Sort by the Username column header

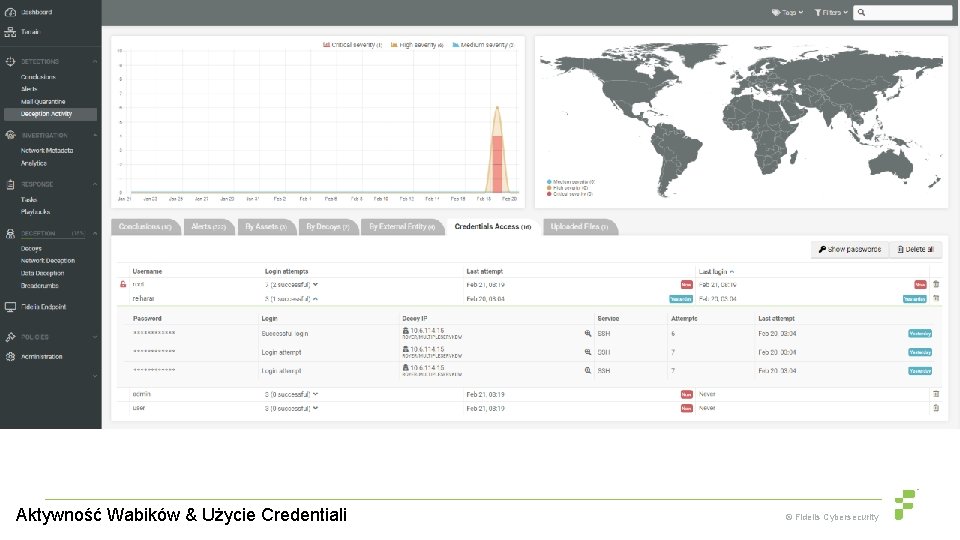point(148,271)
